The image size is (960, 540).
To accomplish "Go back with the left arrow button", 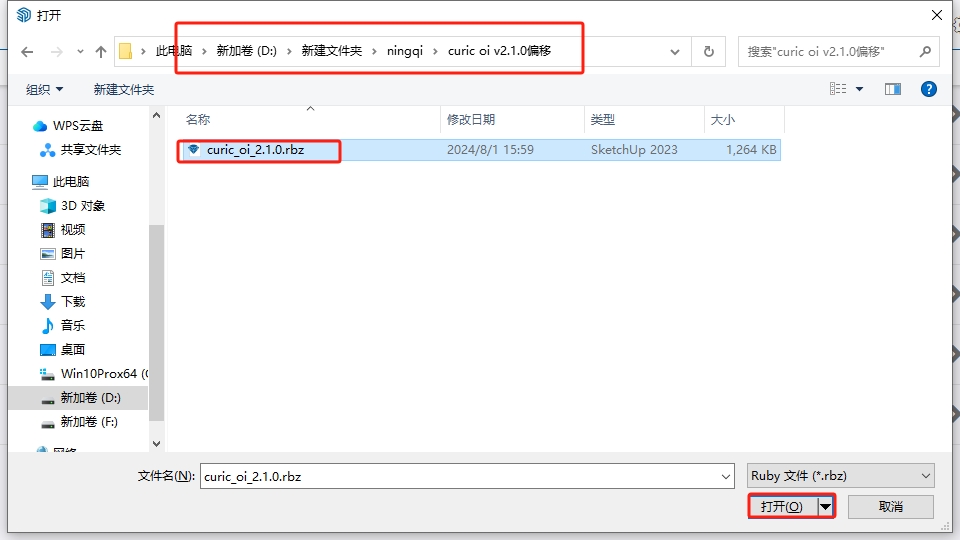I will click(27, 52).
